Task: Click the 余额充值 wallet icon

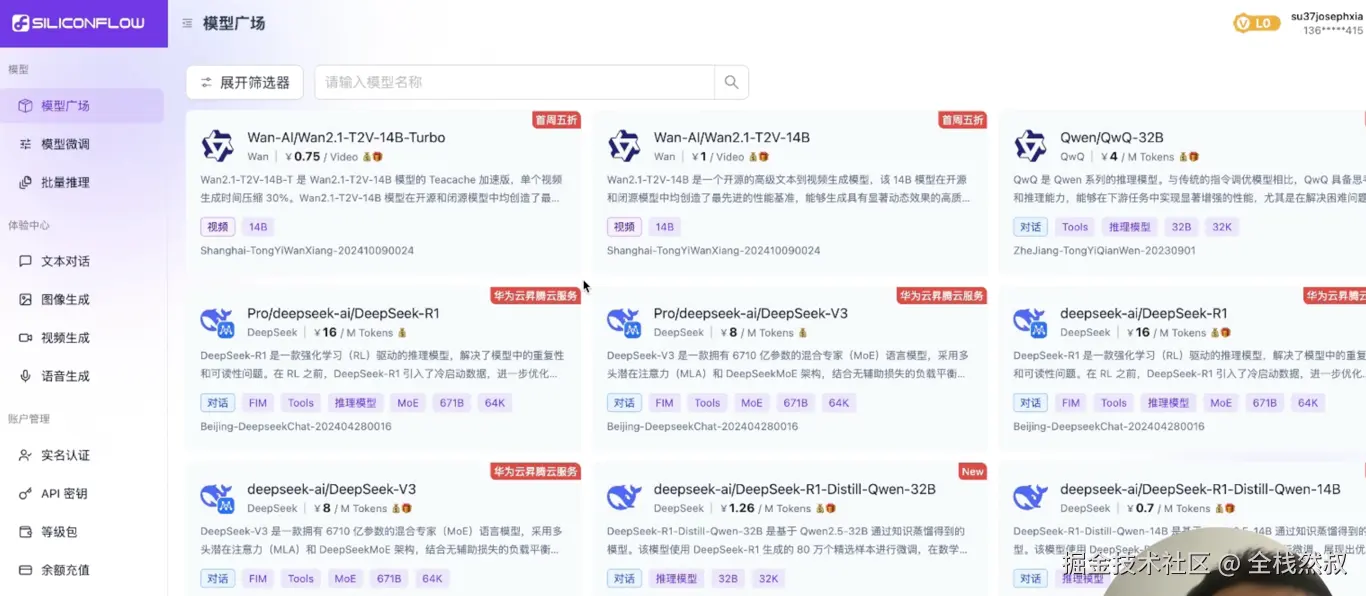Action: 26,570
